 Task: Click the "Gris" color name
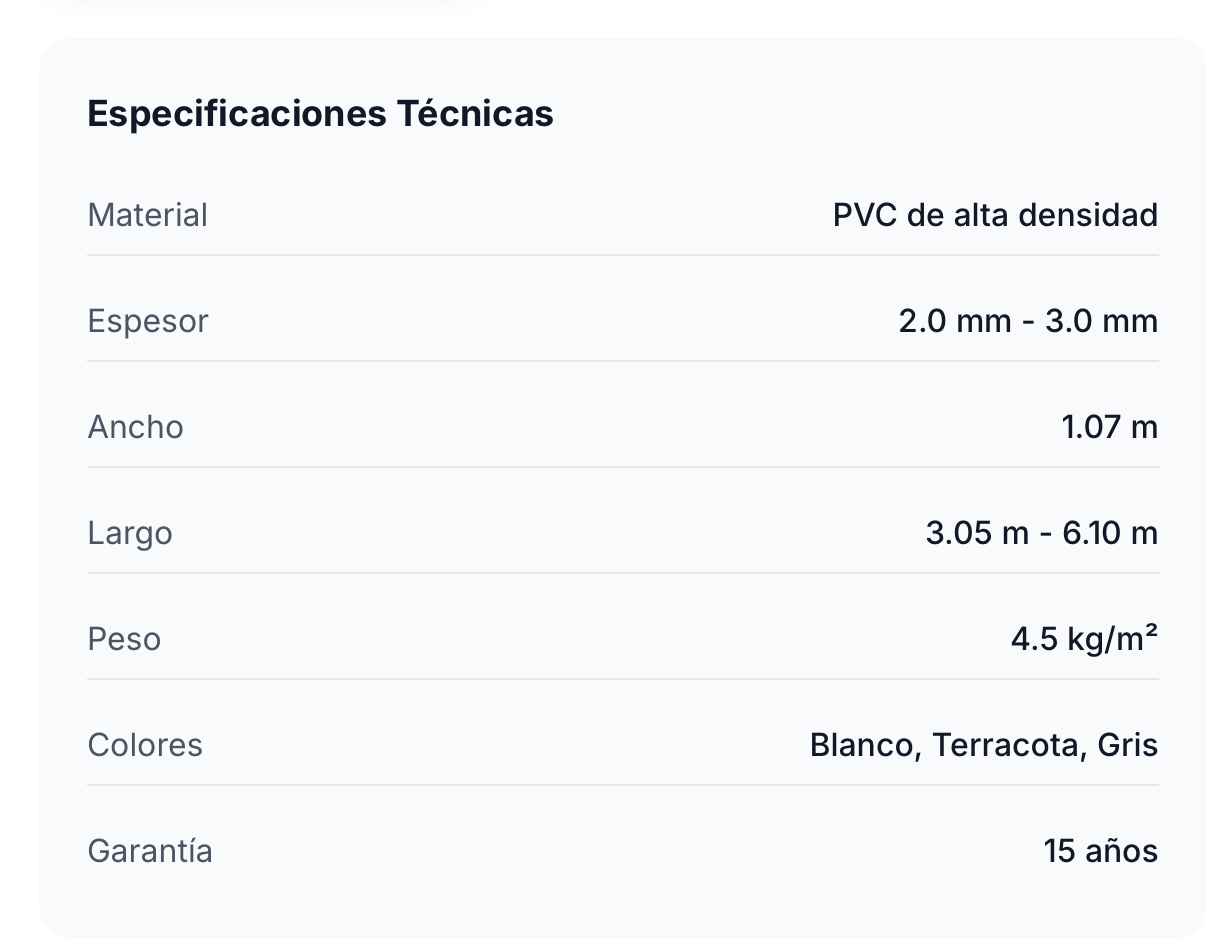coord(1127,745)
